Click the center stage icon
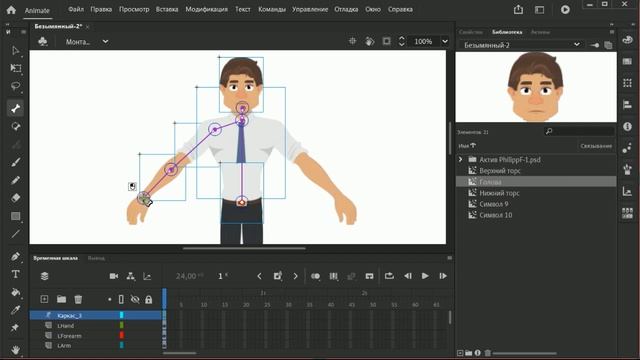This screenshot has width=640, height=360. [353, 41]
